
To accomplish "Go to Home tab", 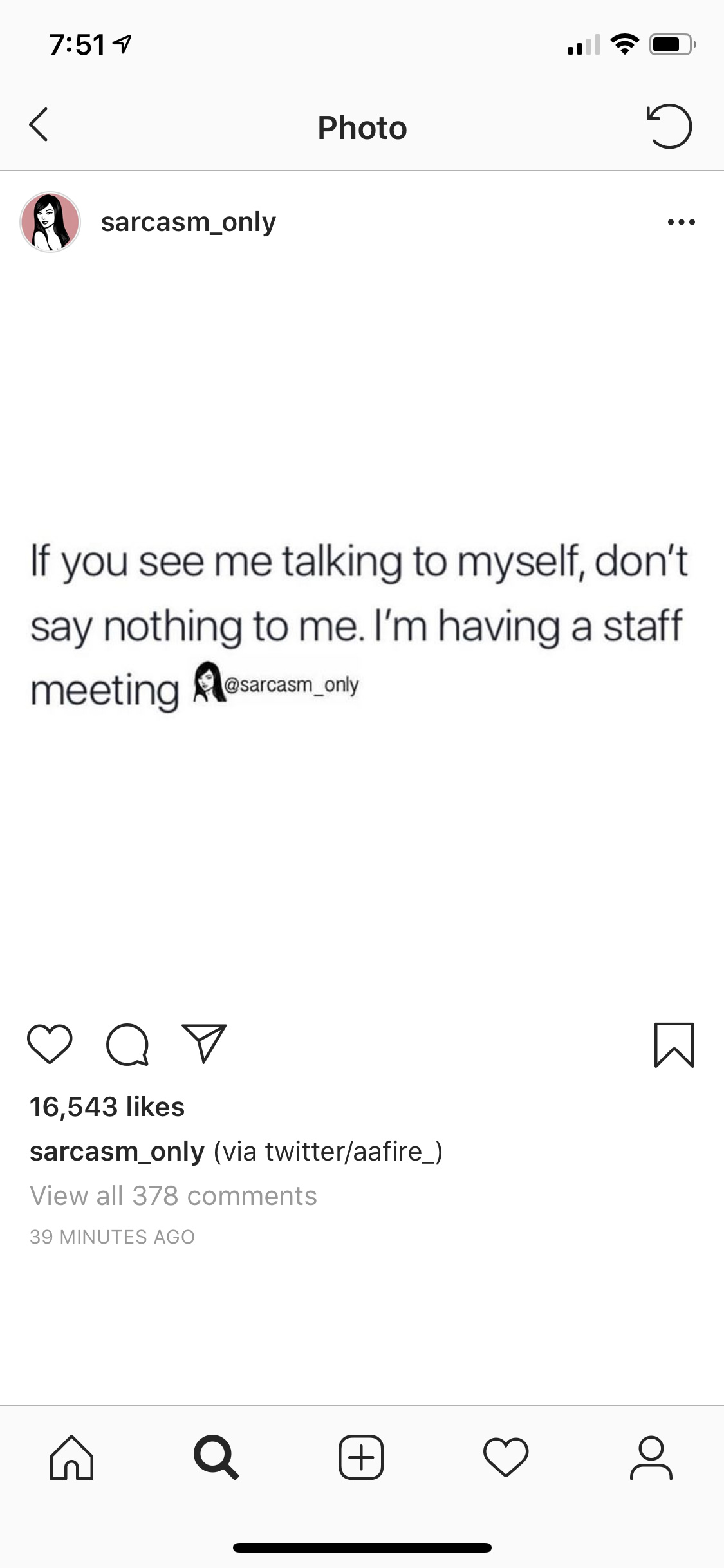I will click(x=71, y=1458).
